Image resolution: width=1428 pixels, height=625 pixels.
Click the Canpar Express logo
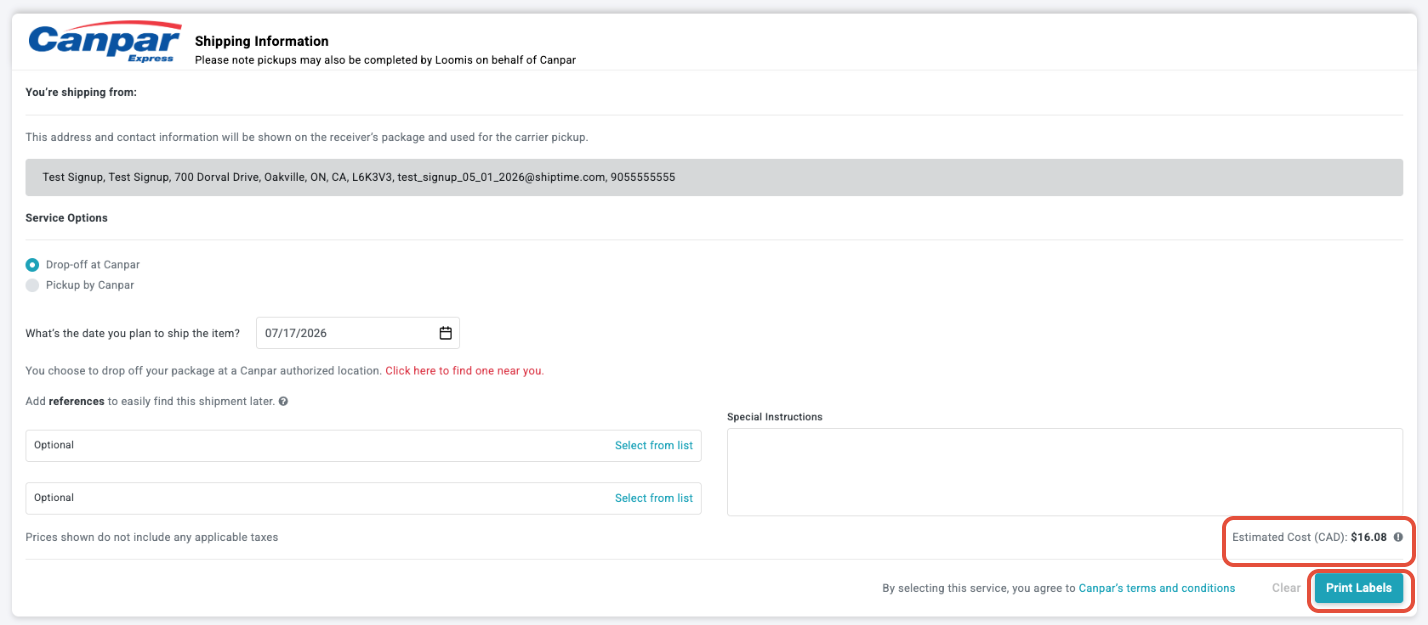(x=105, y=43)
